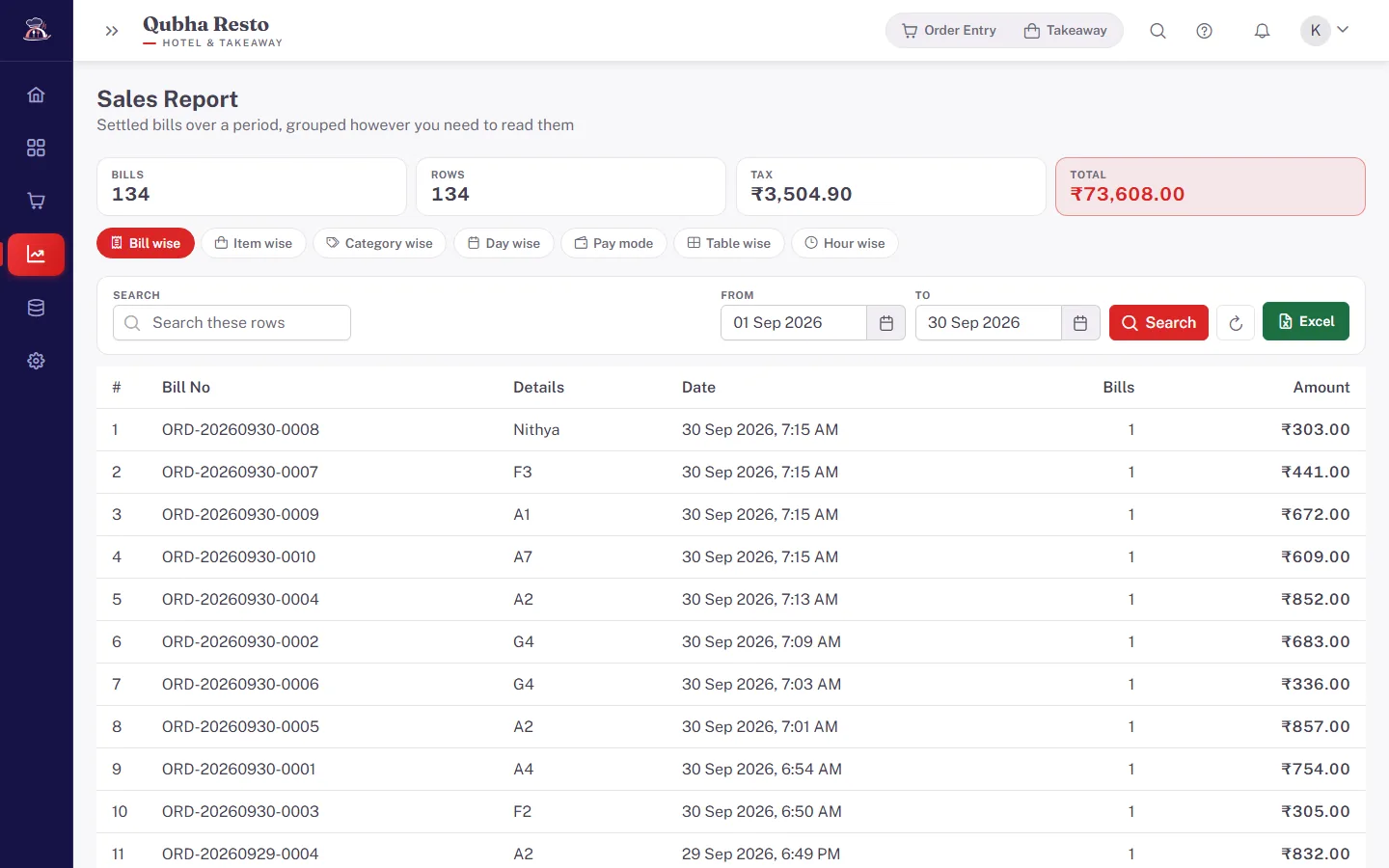Image resolution: width=1389 pixels, height=868 pixels.
Task: Sort by the Amount column header
Action: [x=1321, y=387]
